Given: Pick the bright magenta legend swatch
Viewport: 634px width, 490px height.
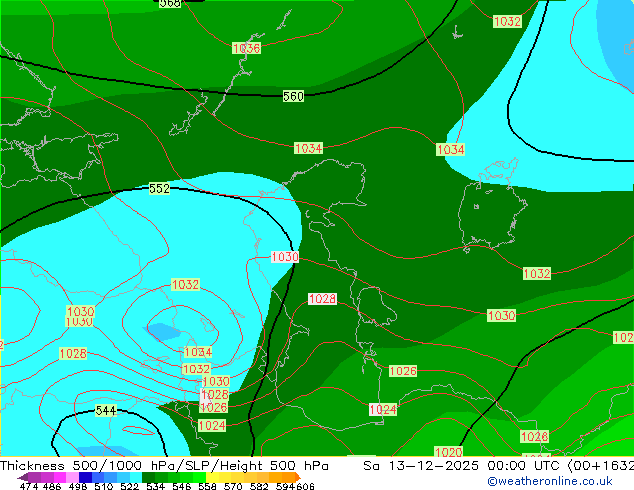Looking at the screenshot, I should point(60,477).
